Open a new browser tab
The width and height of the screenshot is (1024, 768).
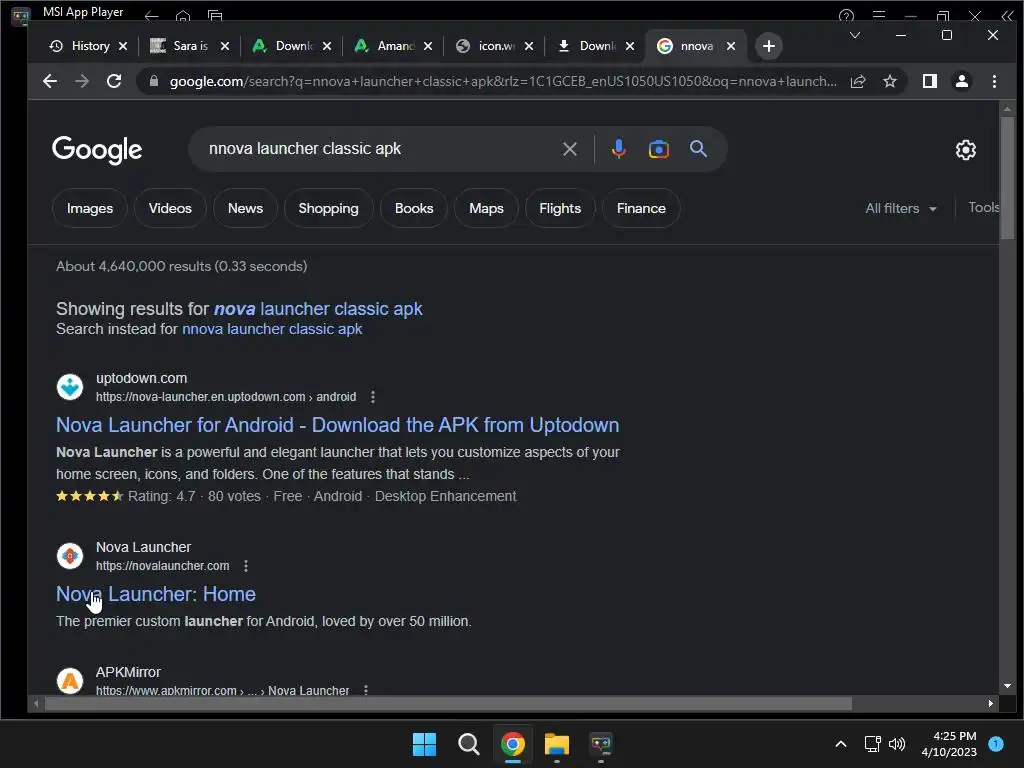pos(769,46)
